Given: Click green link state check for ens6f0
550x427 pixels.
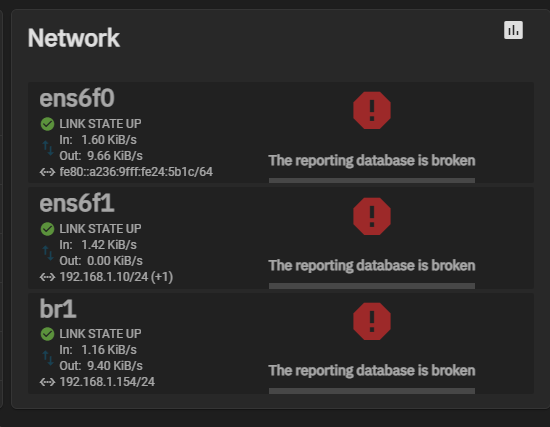Looking at the screenshot, I should pyautogui.click(x=47, y=124).
